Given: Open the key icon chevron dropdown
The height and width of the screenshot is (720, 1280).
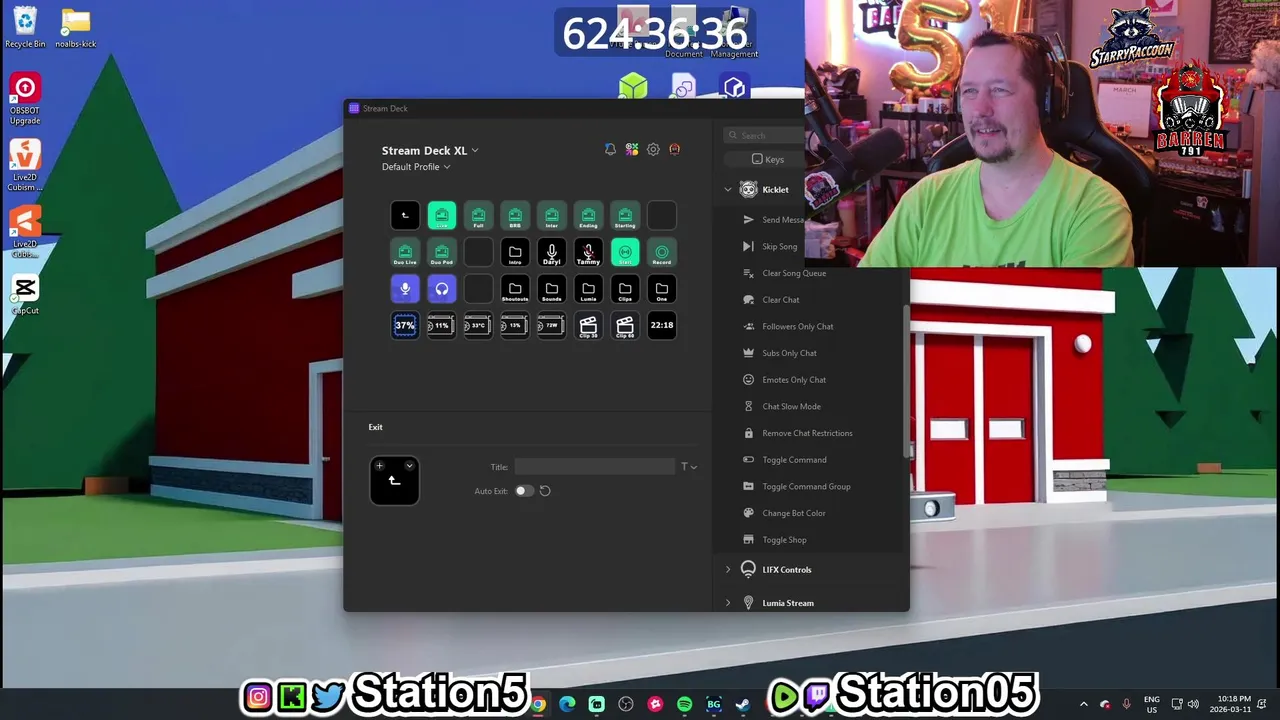Looking at the screenshot, I should pos(409,466).
